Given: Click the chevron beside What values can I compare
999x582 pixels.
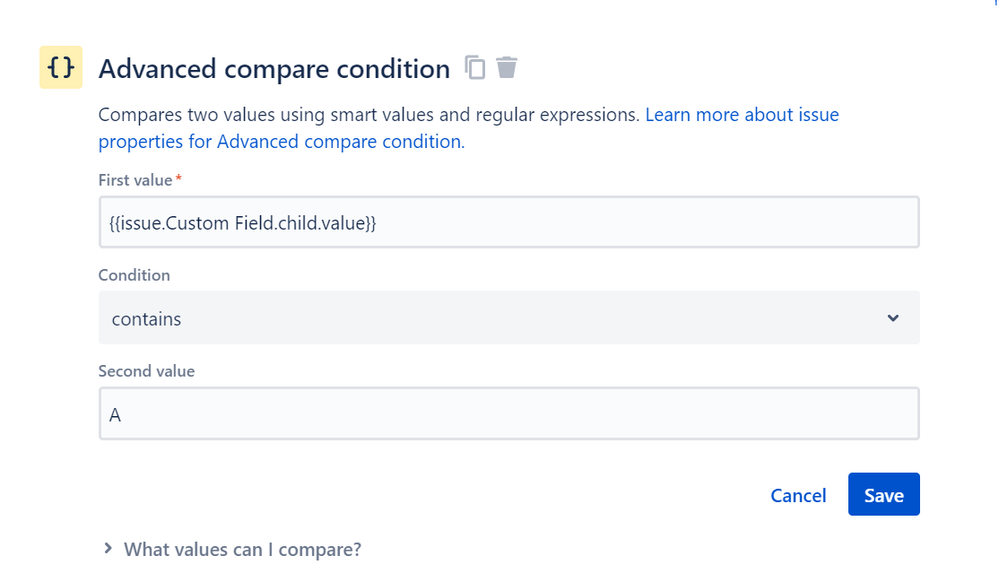Looking at the screenshot, I should [x=108, y=549].
